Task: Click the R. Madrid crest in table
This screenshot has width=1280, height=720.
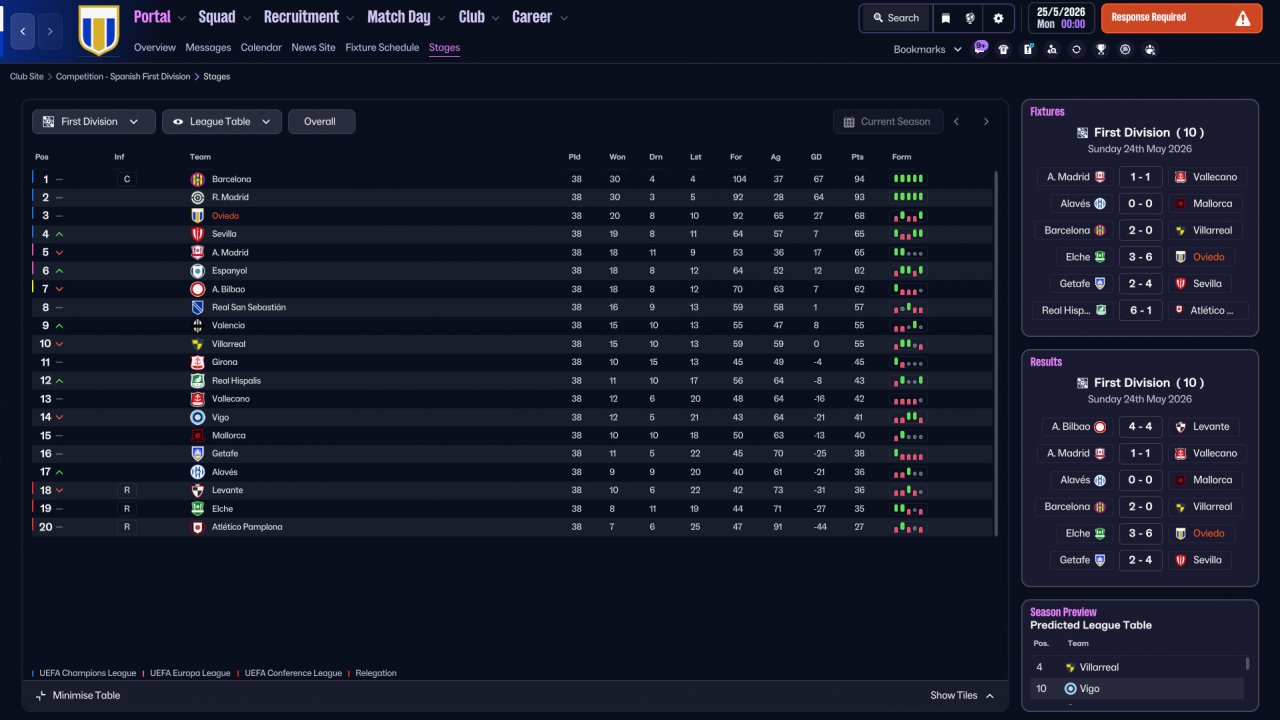Action: [197, 197]
